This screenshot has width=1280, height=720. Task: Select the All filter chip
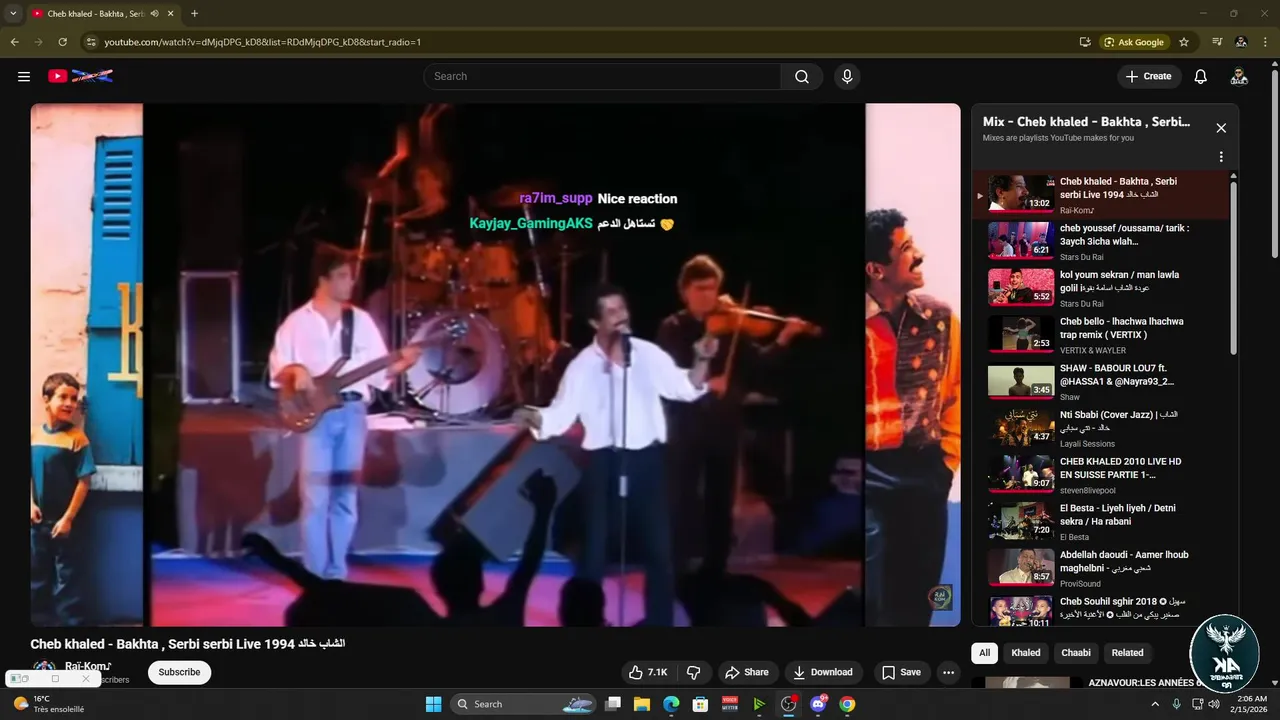coord(984,653)
